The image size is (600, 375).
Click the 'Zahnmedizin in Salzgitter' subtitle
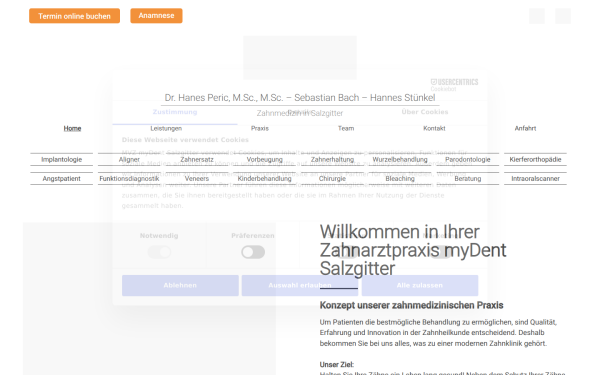pos(300,113)
